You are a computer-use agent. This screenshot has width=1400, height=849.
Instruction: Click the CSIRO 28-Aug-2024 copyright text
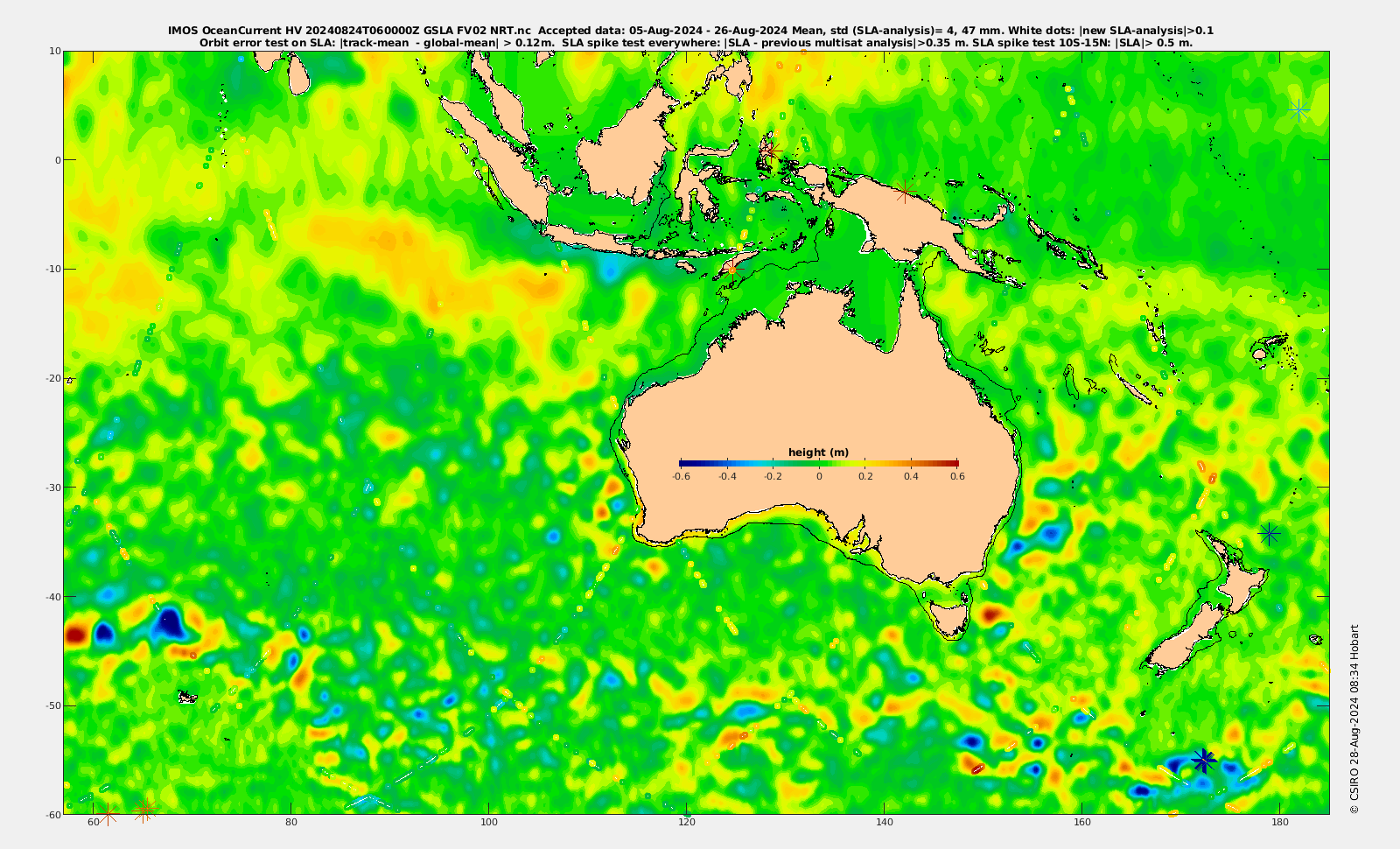tap(1354, 719)
